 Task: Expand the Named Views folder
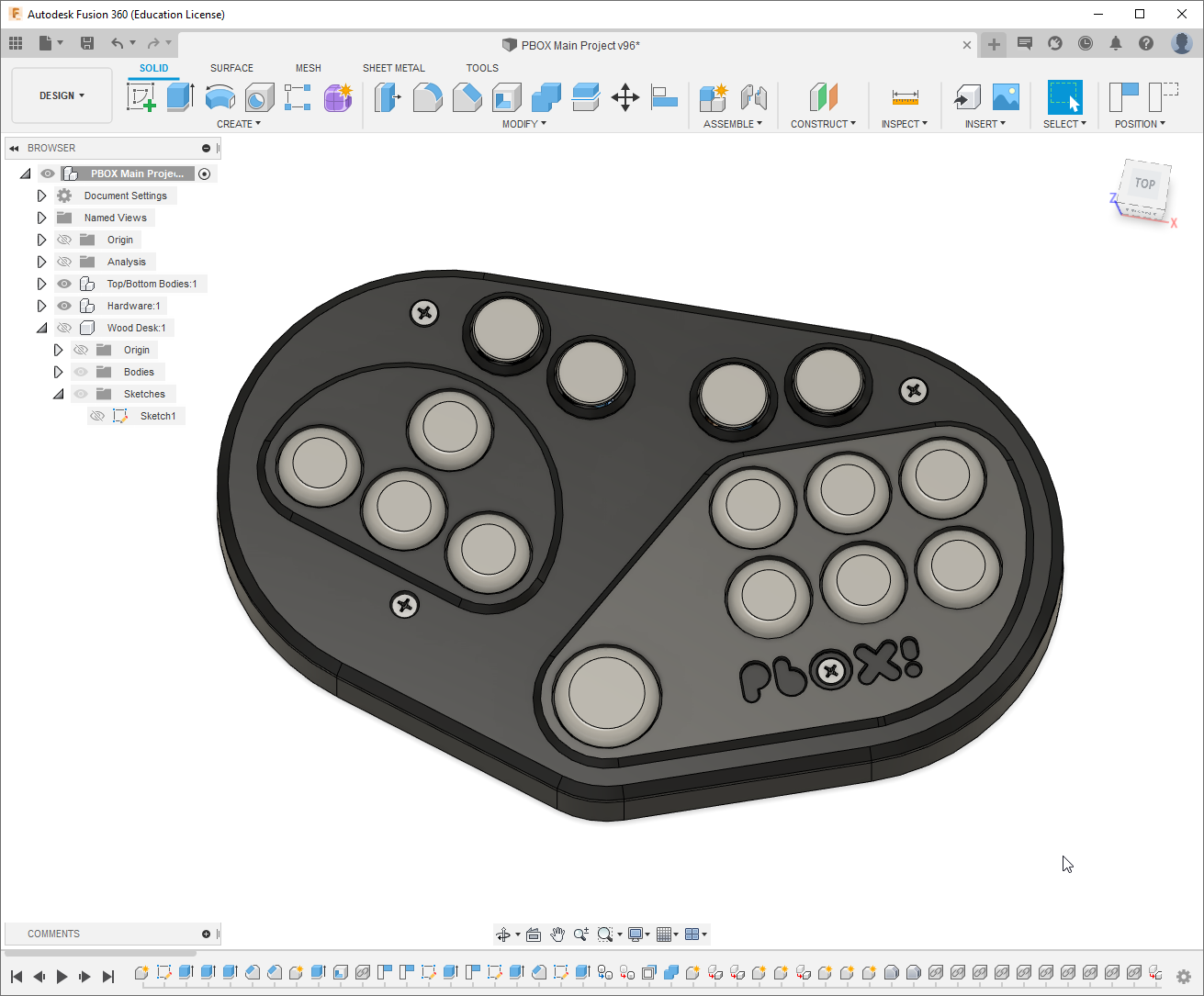[x=41, y=217]
